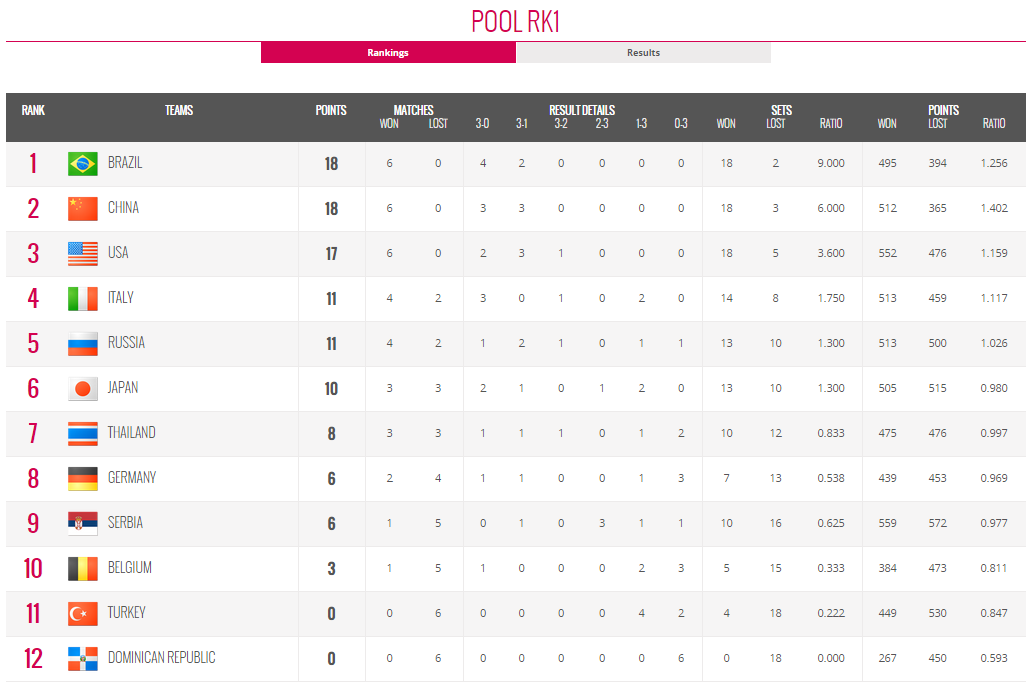Click the Germany flag icon
This screenshot has height=690, width=1032.
tap(82, 478)
